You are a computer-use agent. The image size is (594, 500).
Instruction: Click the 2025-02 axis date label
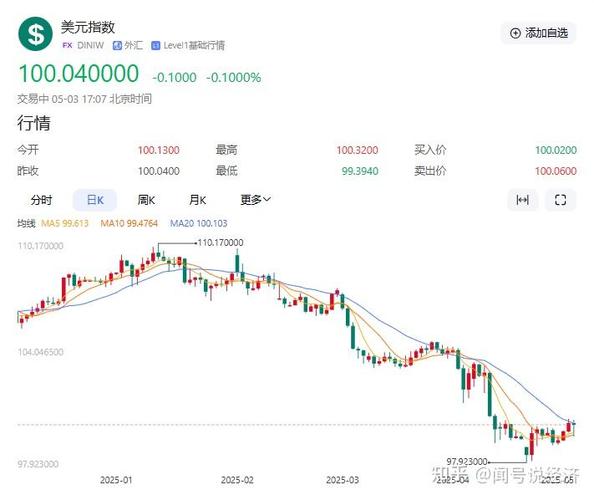[x=237, y=480]
